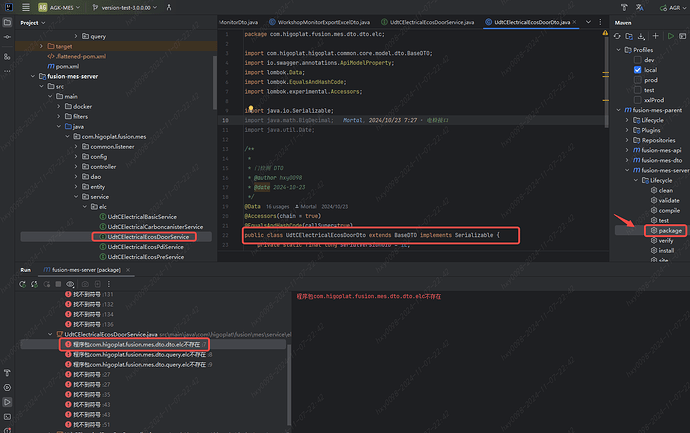
Task: Show the hidden editor tabs dropdown
Action: pos(588,22)
